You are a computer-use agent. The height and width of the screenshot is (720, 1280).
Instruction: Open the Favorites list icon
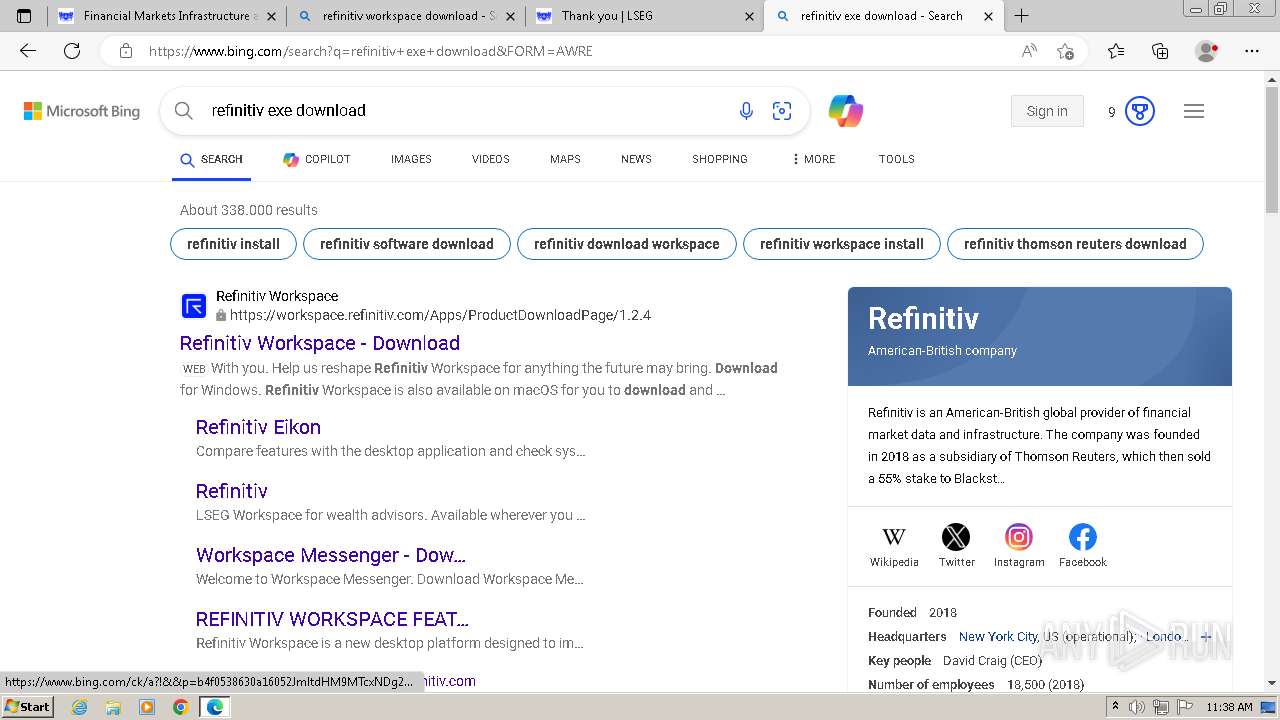tap(1116, 51)
